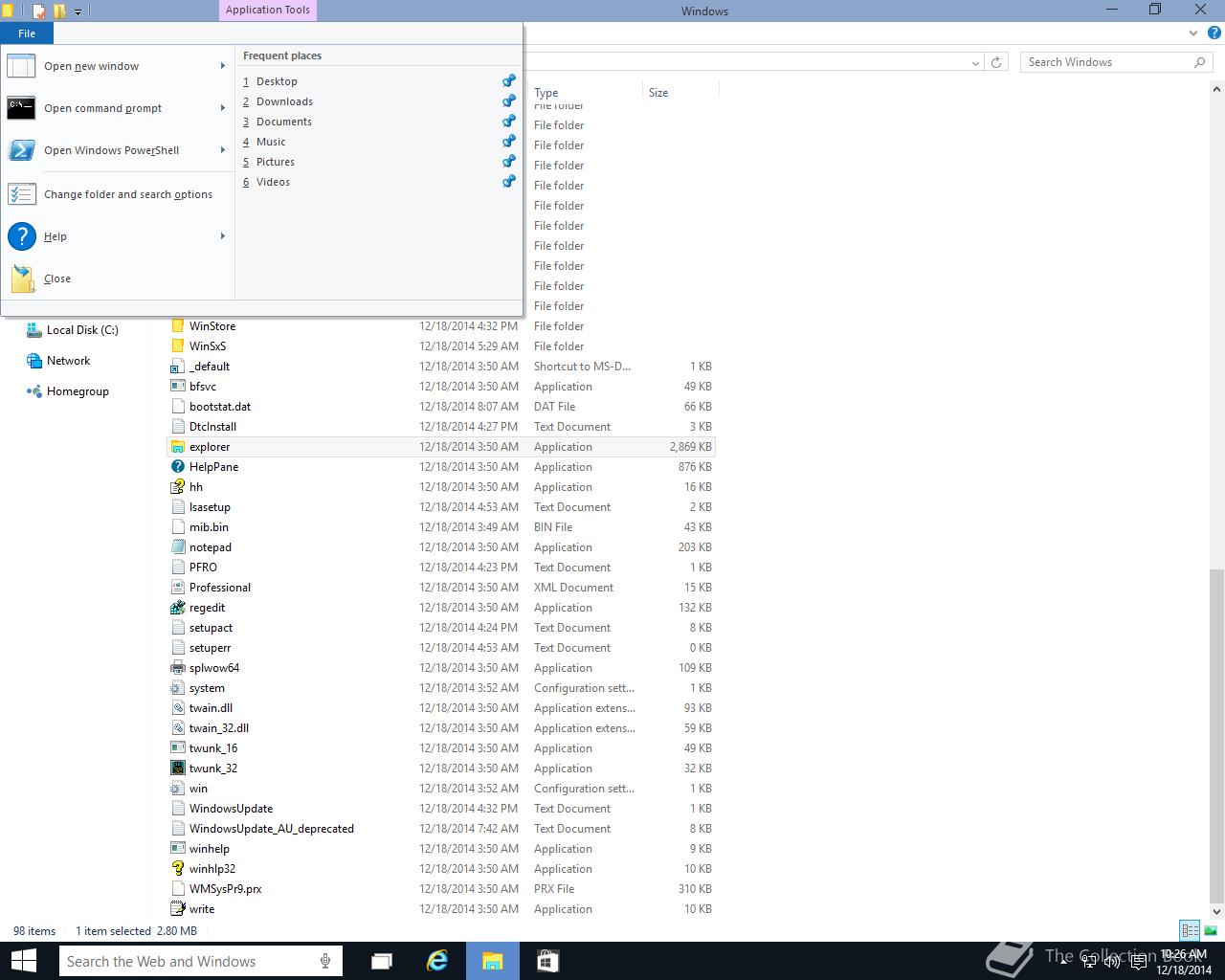Viewport: 1225px width, 980px height.
Task: Select the explorer application icon
Action: point(177,447)
